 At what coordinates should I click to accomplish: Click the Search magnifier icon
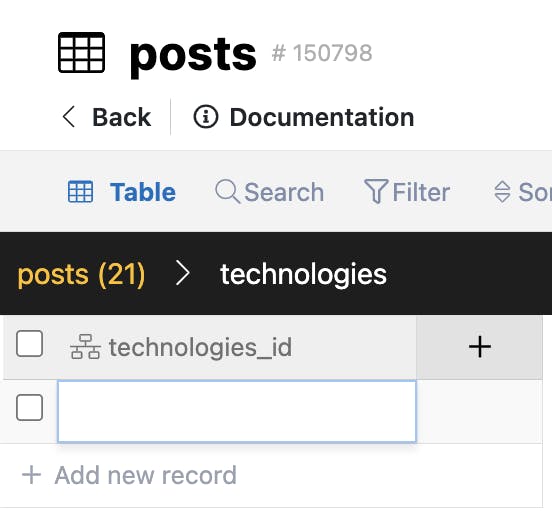coord(227,191)
